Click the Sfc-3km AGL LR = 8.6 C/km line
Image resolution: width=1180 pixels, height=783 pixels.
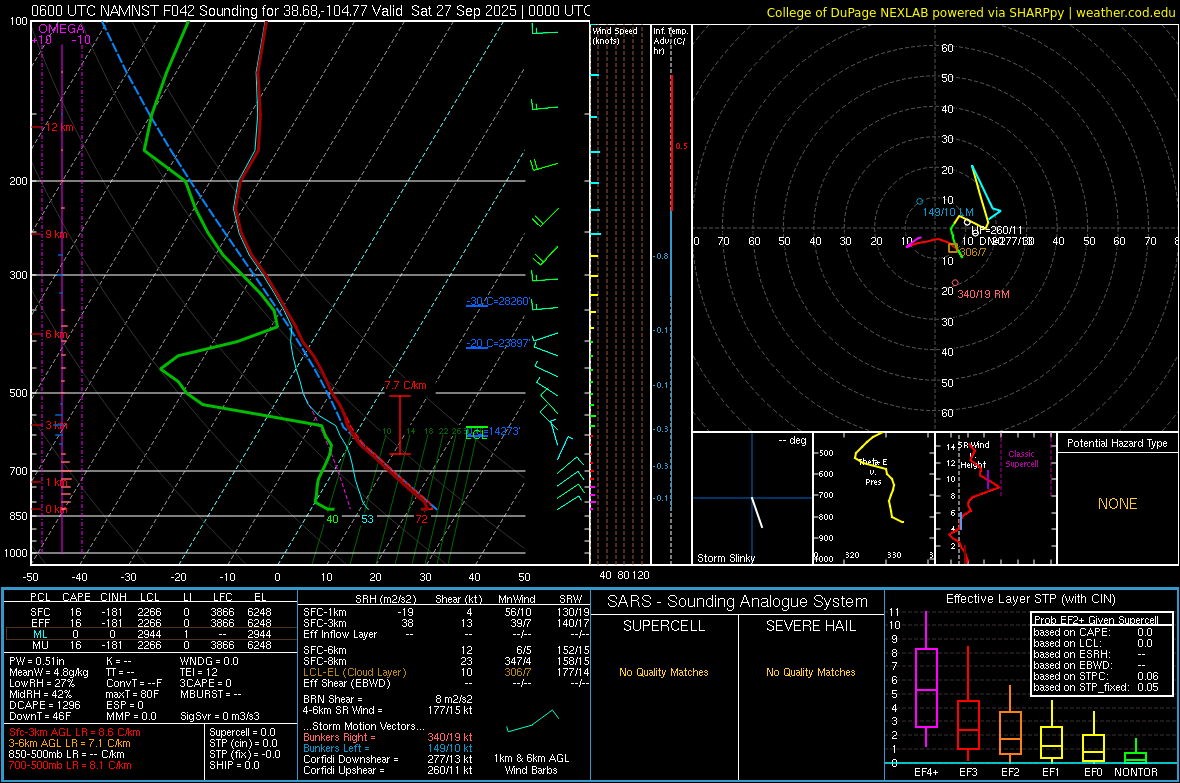tap(75, 733)
